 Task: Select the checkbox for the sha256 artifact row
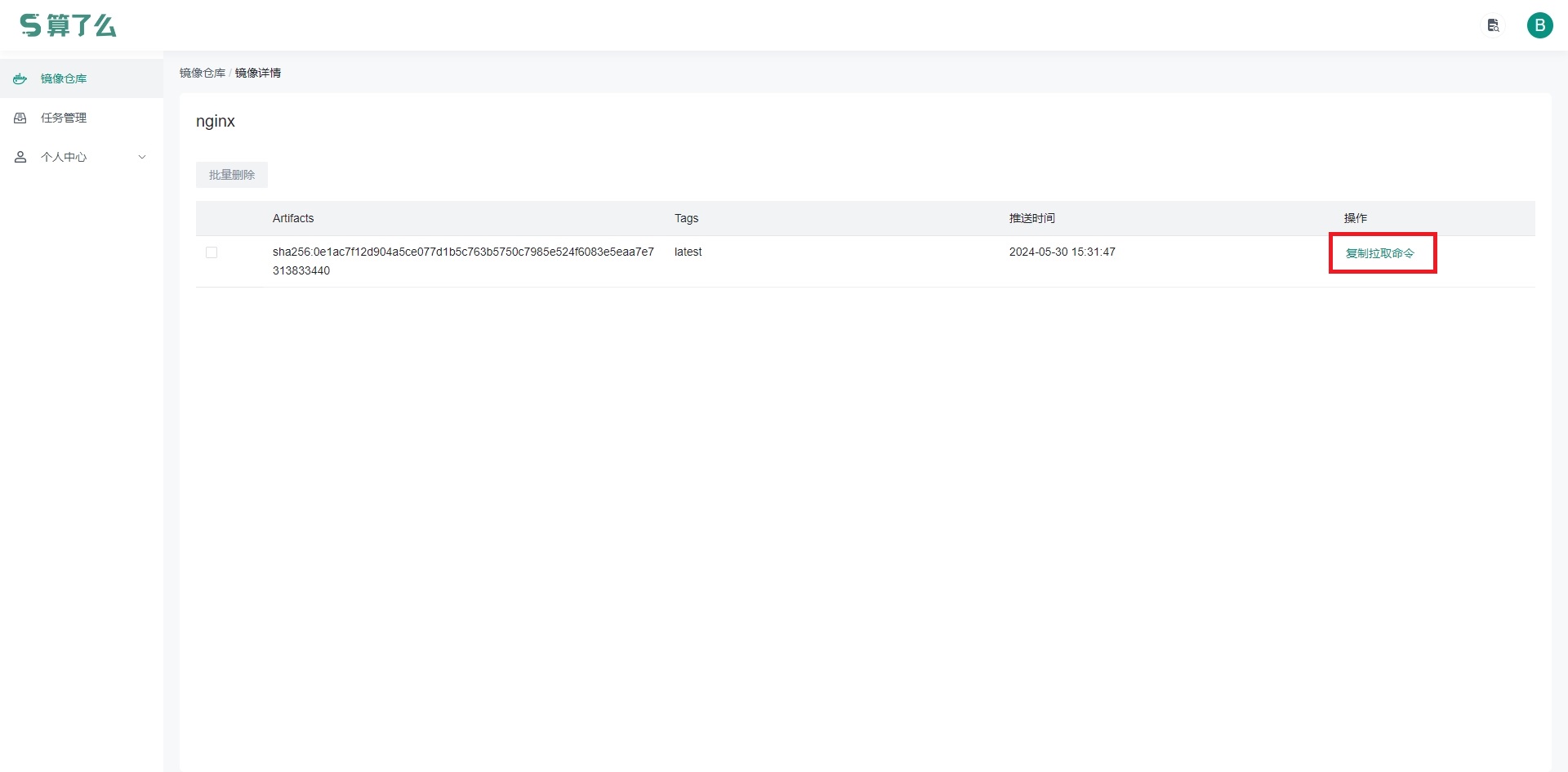[212, 252]
